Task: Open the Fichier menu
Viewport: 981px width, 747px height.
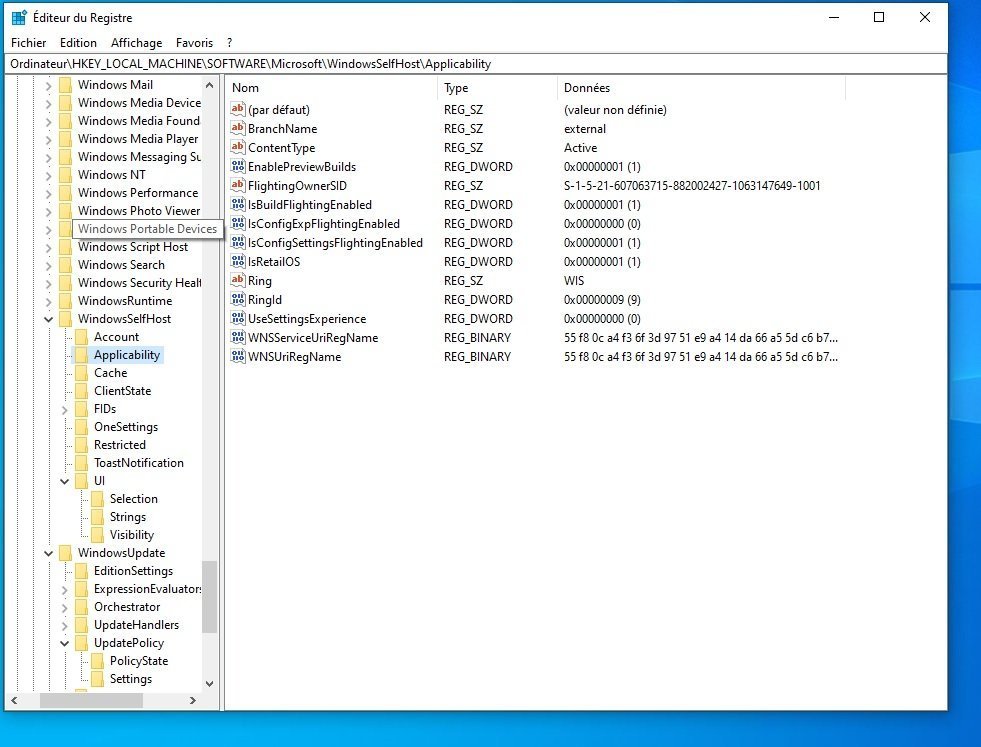Action: coord(29,43)
